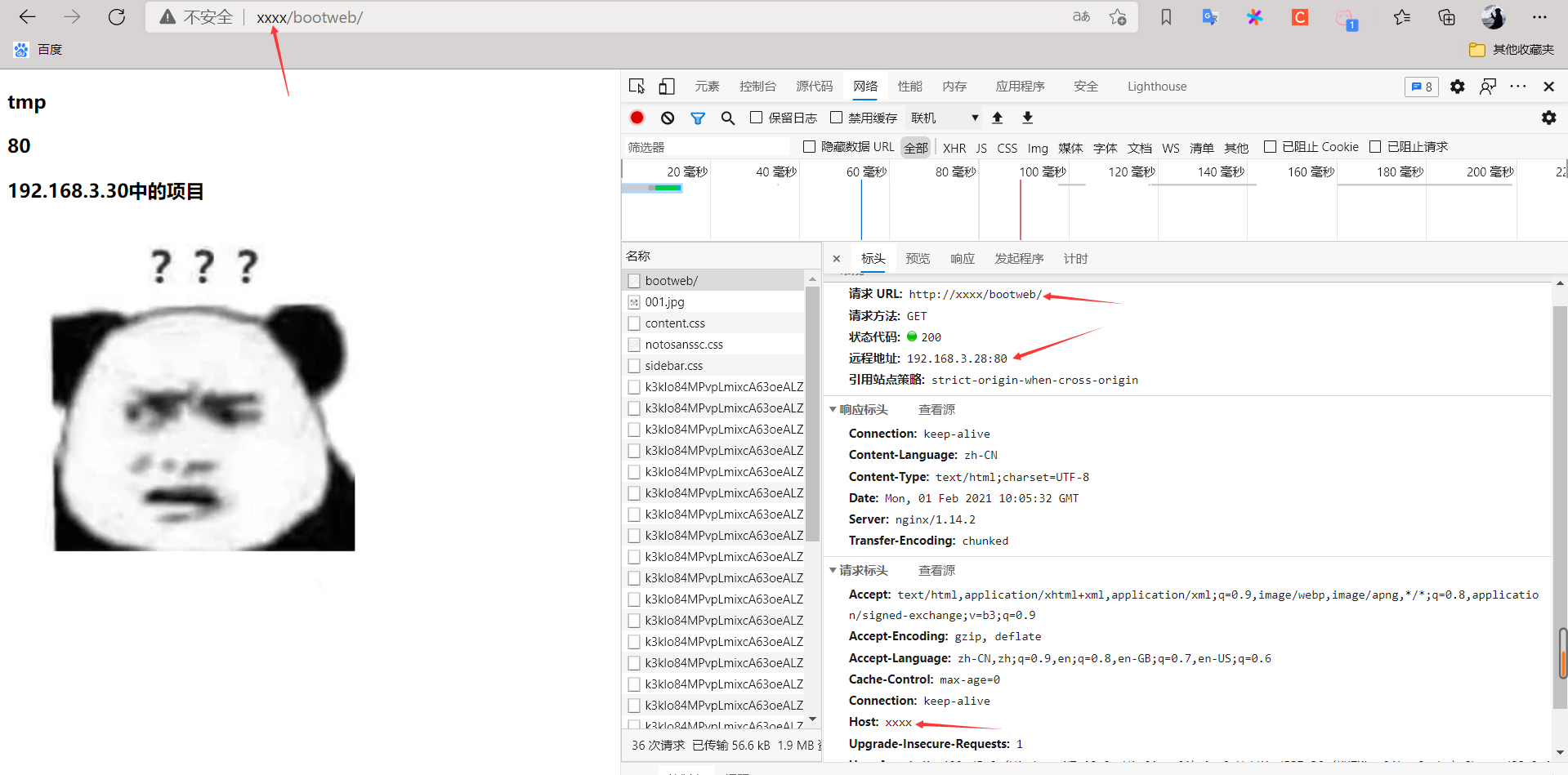
Task: Export HAR via the download arrow
Action: pos(1027,118)
